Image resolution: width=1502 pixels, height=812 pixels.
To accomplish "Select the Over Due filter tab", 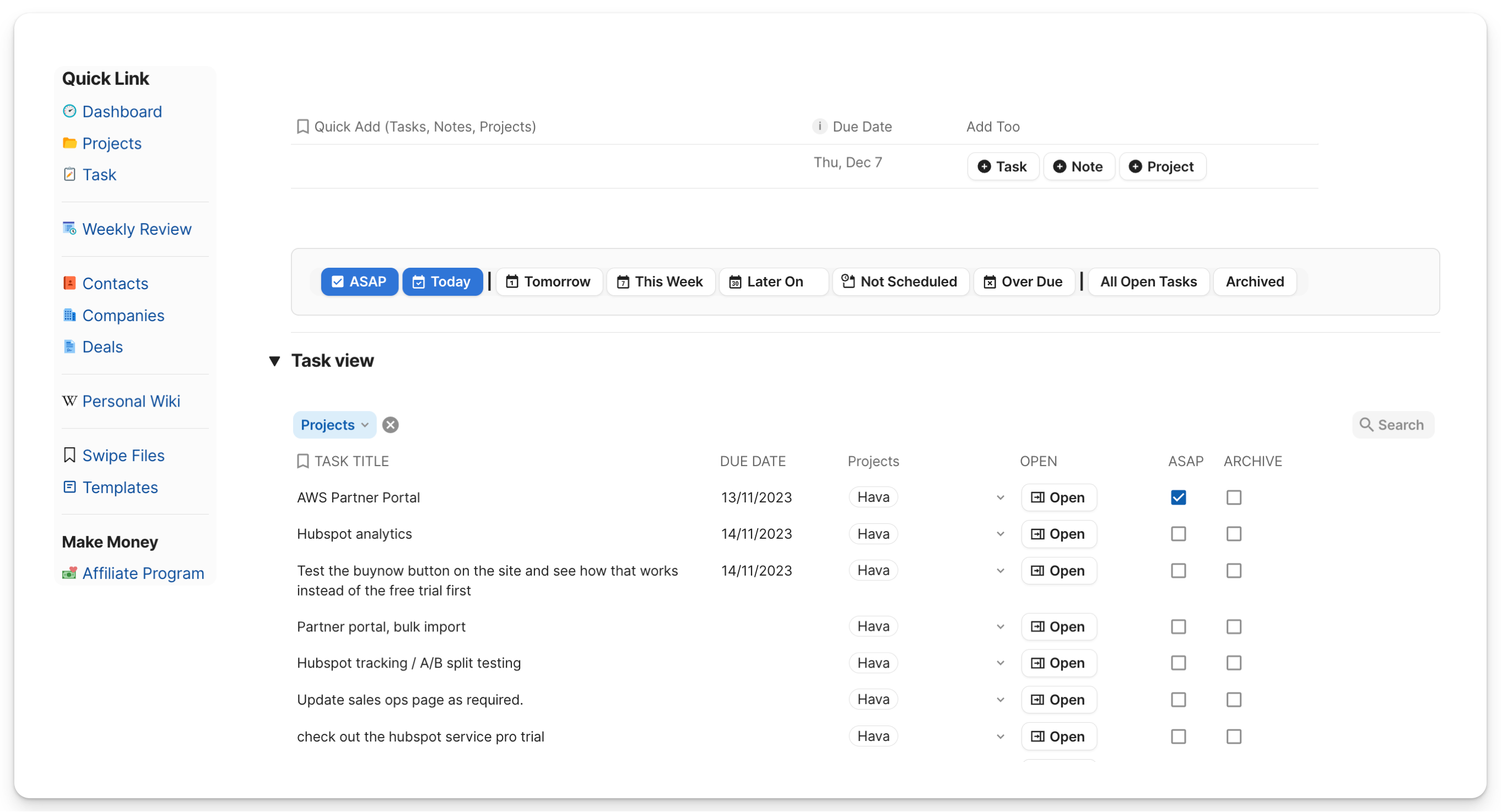I will [x=1023, y=282].
